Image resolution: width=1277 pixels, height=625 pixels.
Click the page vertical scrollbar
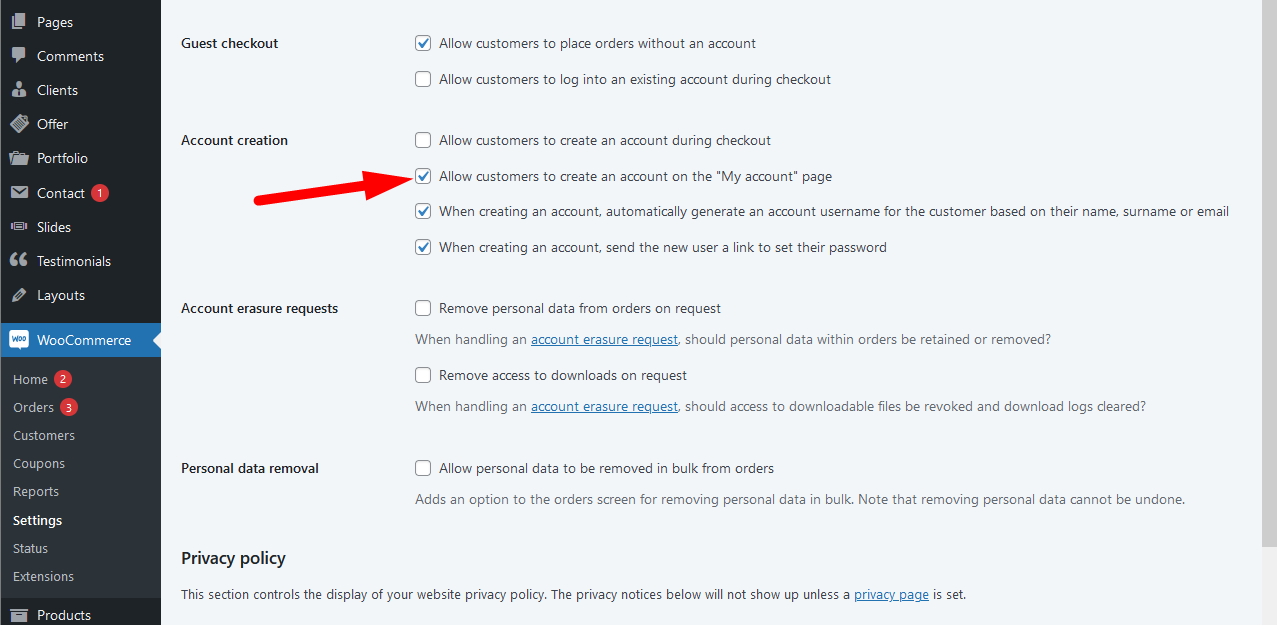(x=1269, y=300)
